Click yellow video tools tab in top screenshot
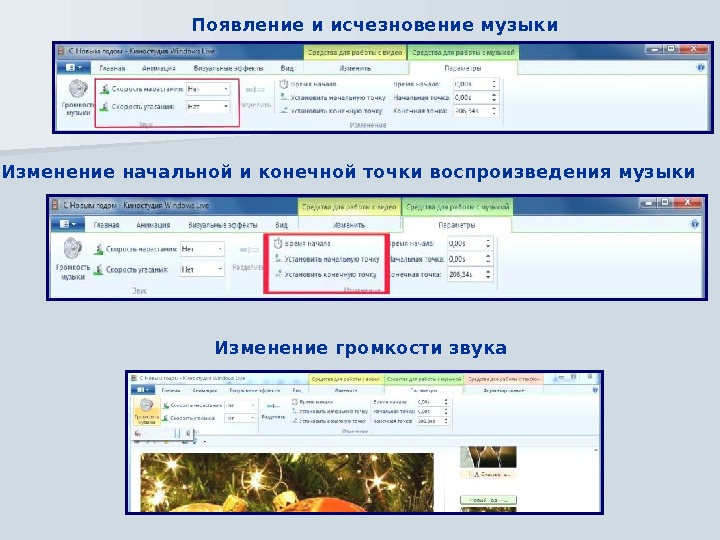The height and width of the screenshot is (540, 720). click(x=355, y=52)
